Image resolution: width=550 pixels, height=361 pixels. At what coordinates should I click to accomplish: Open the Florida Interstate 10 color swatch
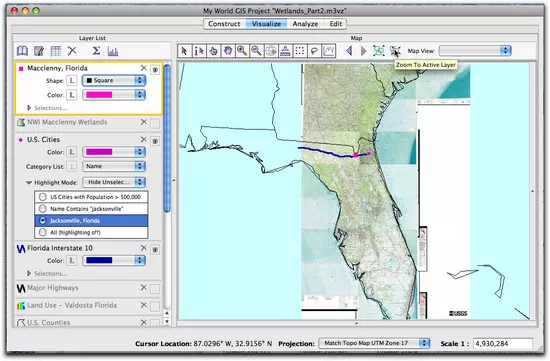(114, 260)
